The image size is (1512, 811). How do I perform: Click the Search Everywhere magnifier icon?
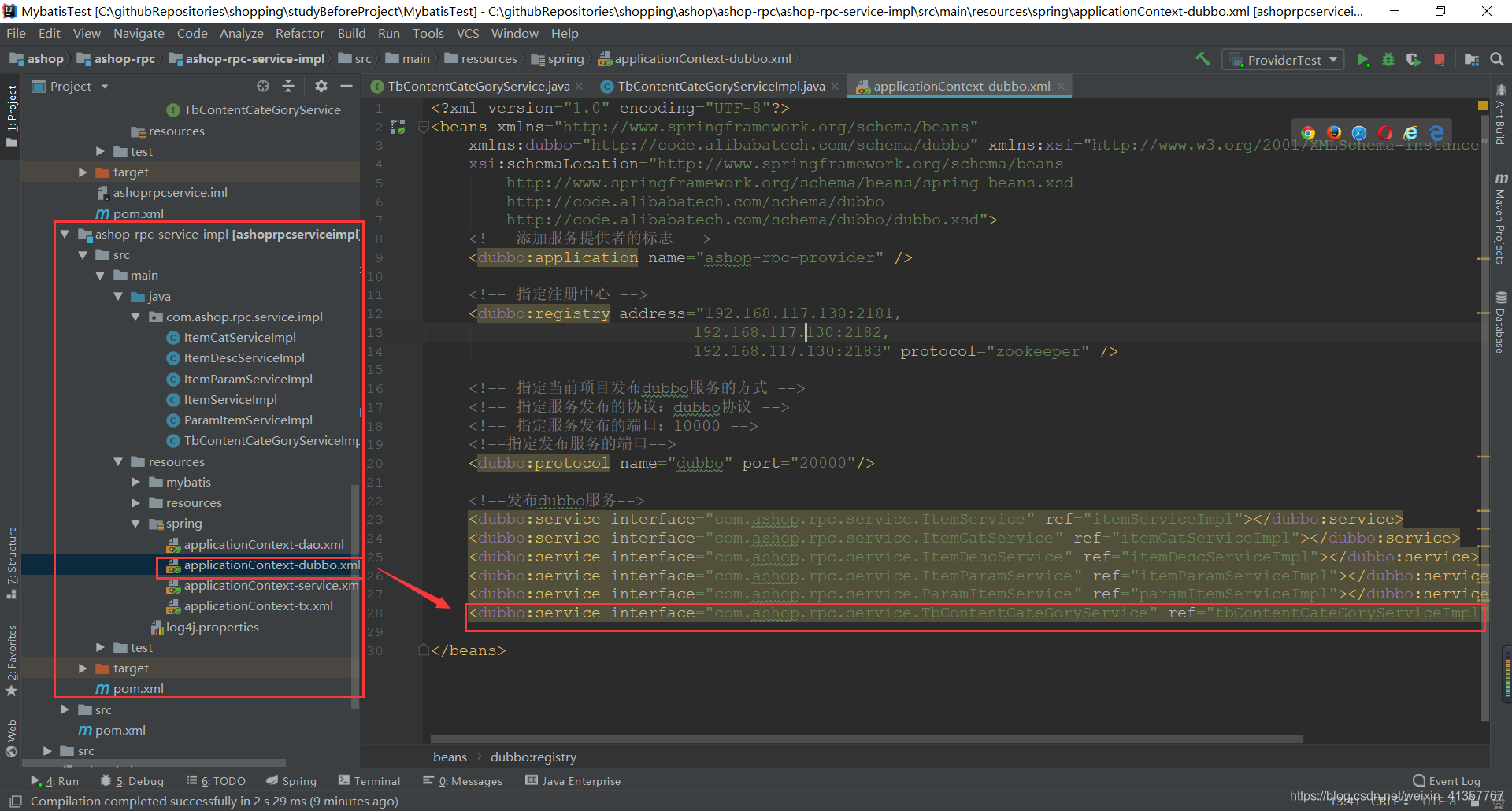click(x=1497, y=59)
